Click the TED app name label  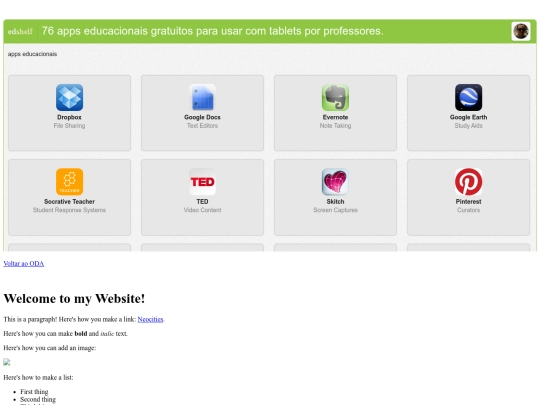202,201
